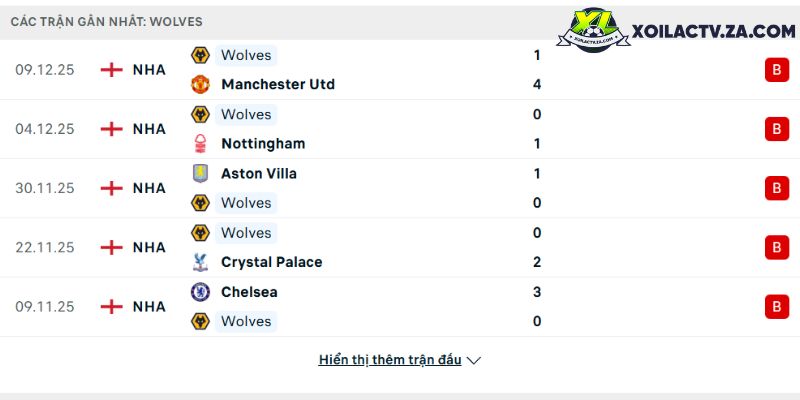The width and height of the screenshot is (800, 400).
Task: Select Wolves team name in 22.11.25 match
Action: (246, 233)
